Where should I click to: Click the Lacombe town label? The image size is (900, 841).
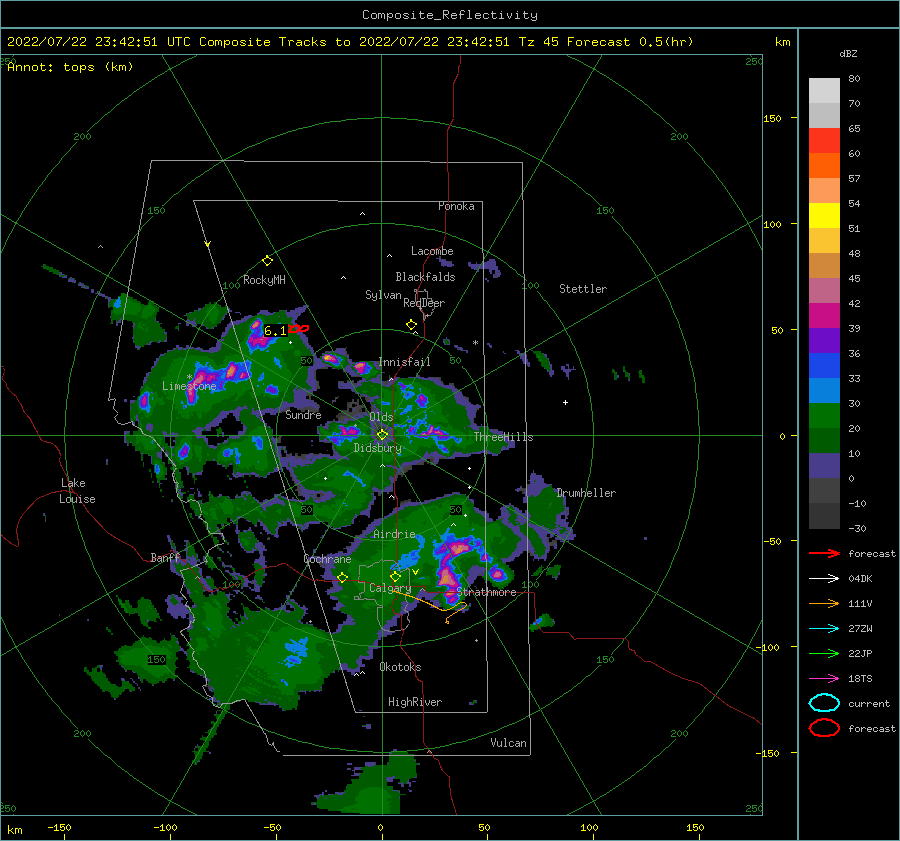coord(432,251)
